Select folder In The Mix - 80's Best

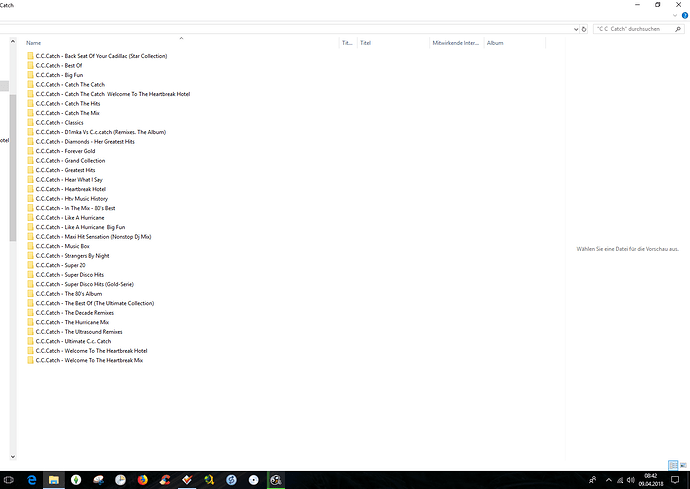coord(71,208)
